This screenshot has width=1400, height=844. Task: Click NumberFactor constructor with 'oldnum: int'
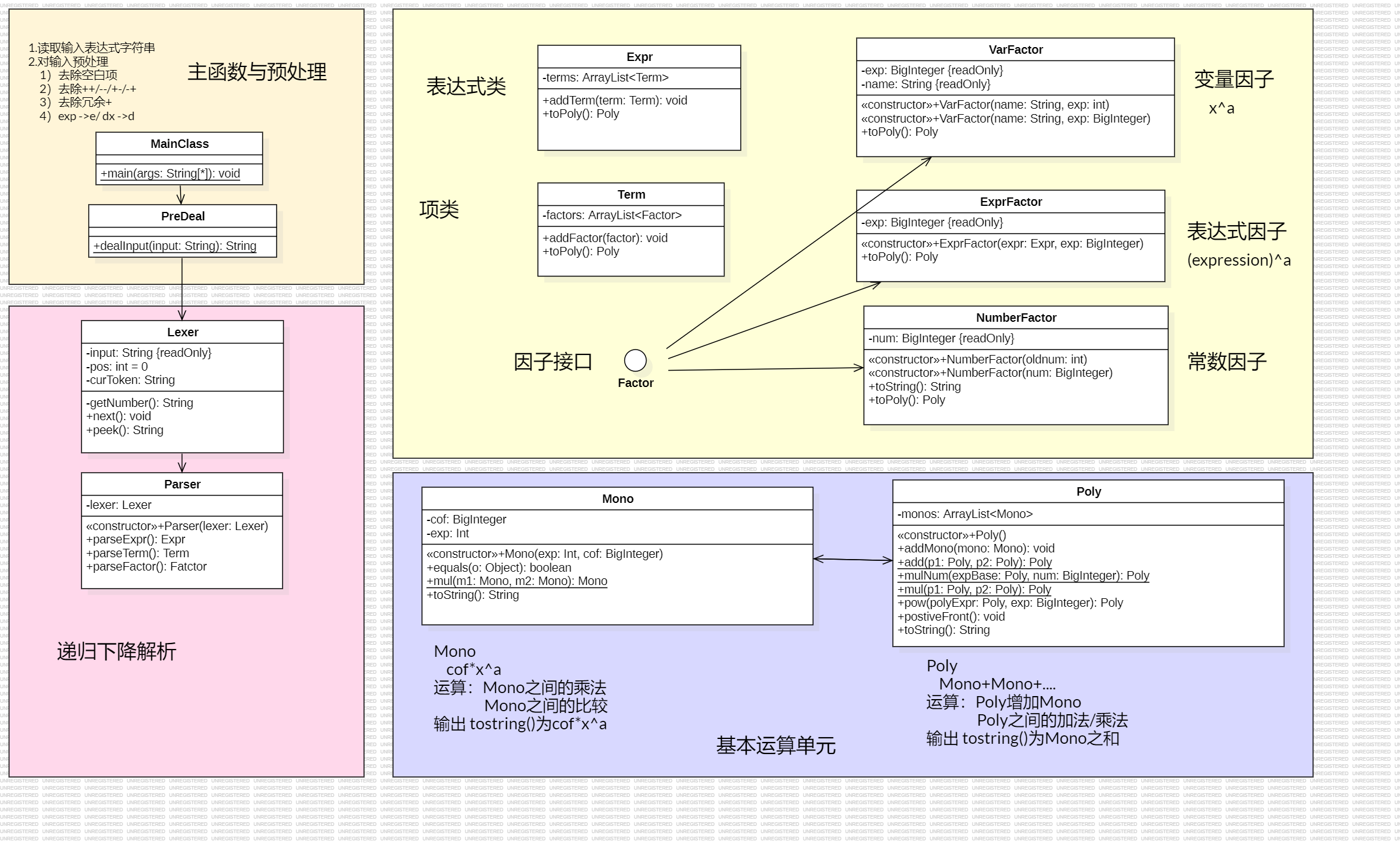click(x=977, y=359)
